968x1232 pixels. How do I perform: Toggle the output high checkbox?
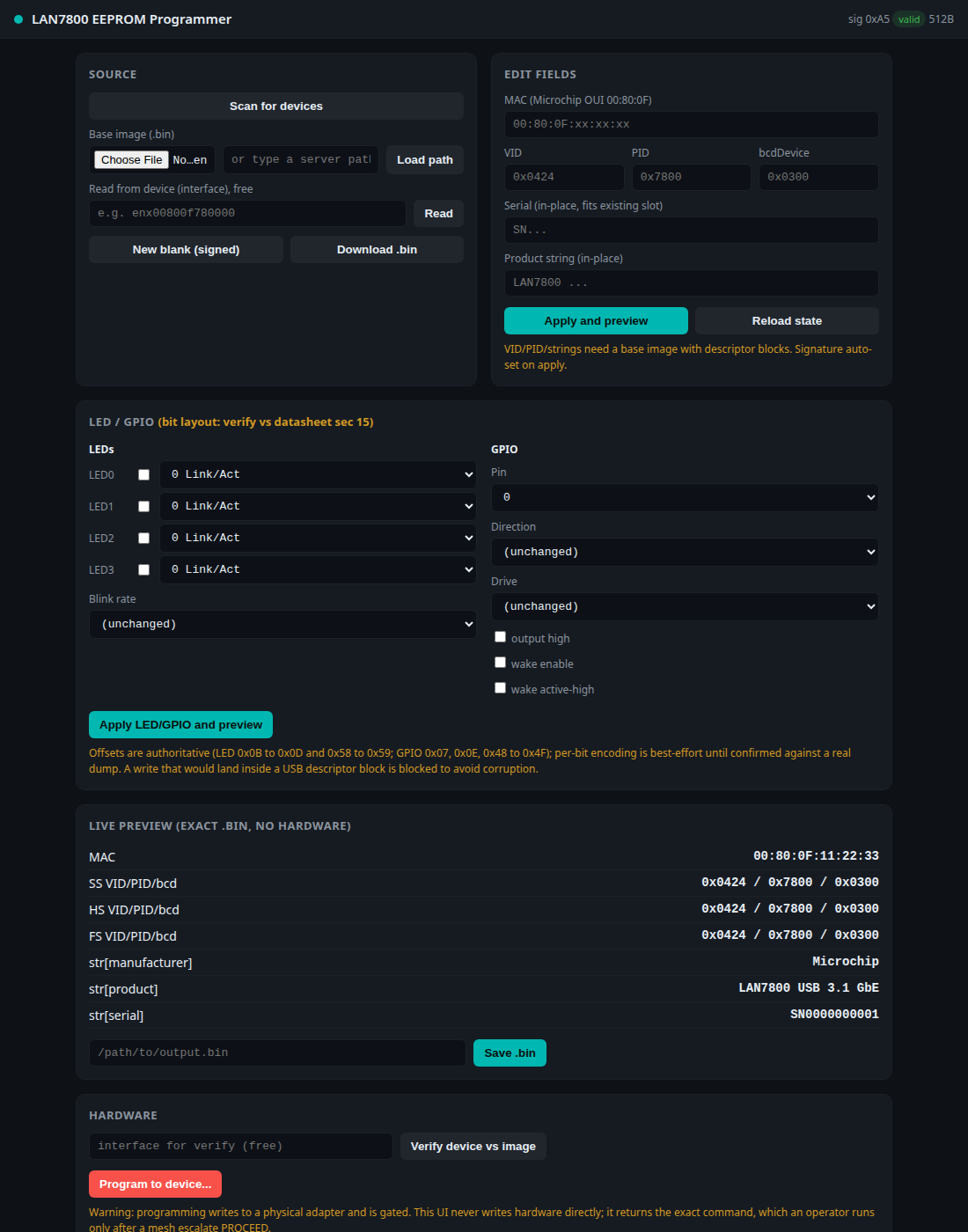tap(500, 637)
